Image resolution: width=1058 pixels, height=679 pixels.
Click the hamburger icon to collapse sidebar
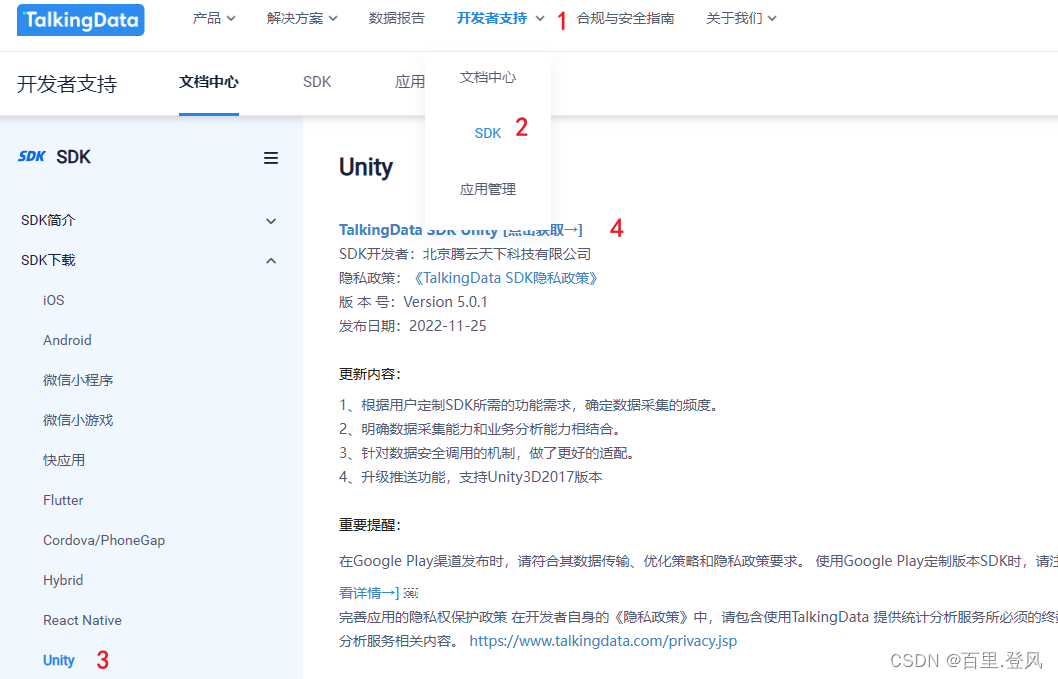270,157
